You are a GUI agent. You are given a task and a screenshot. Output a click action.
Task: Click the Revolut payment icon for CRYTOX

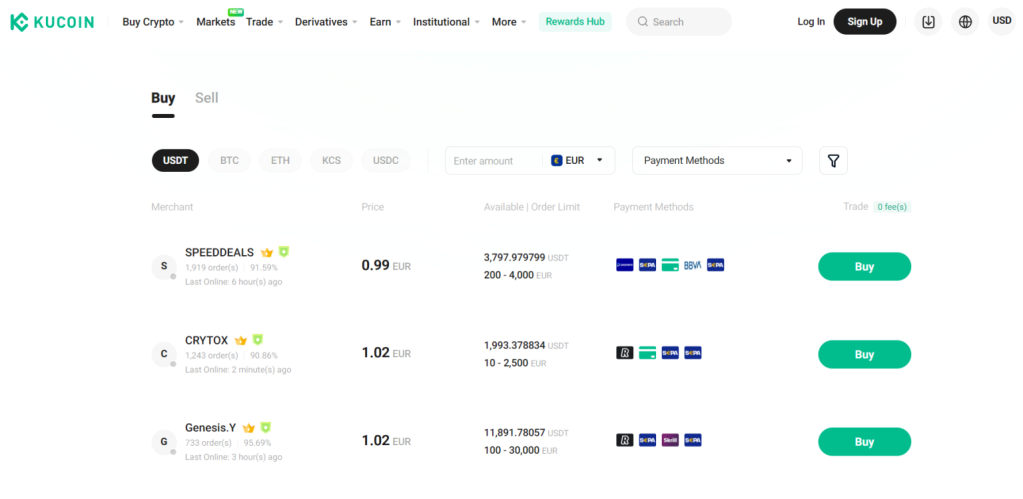(625, 353)
